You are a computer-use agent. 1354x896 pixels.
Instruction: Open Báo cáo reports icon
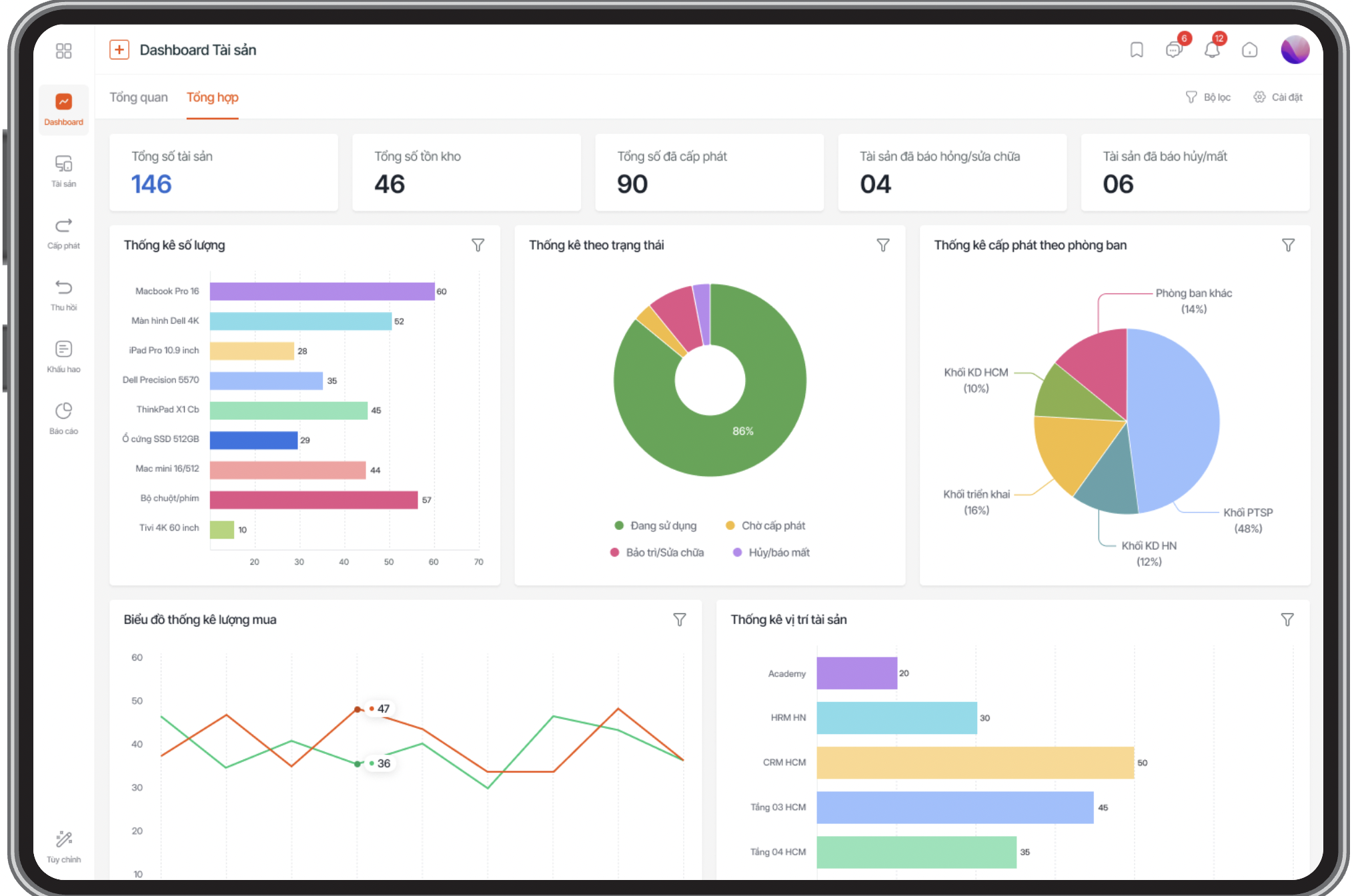[63, 418]
